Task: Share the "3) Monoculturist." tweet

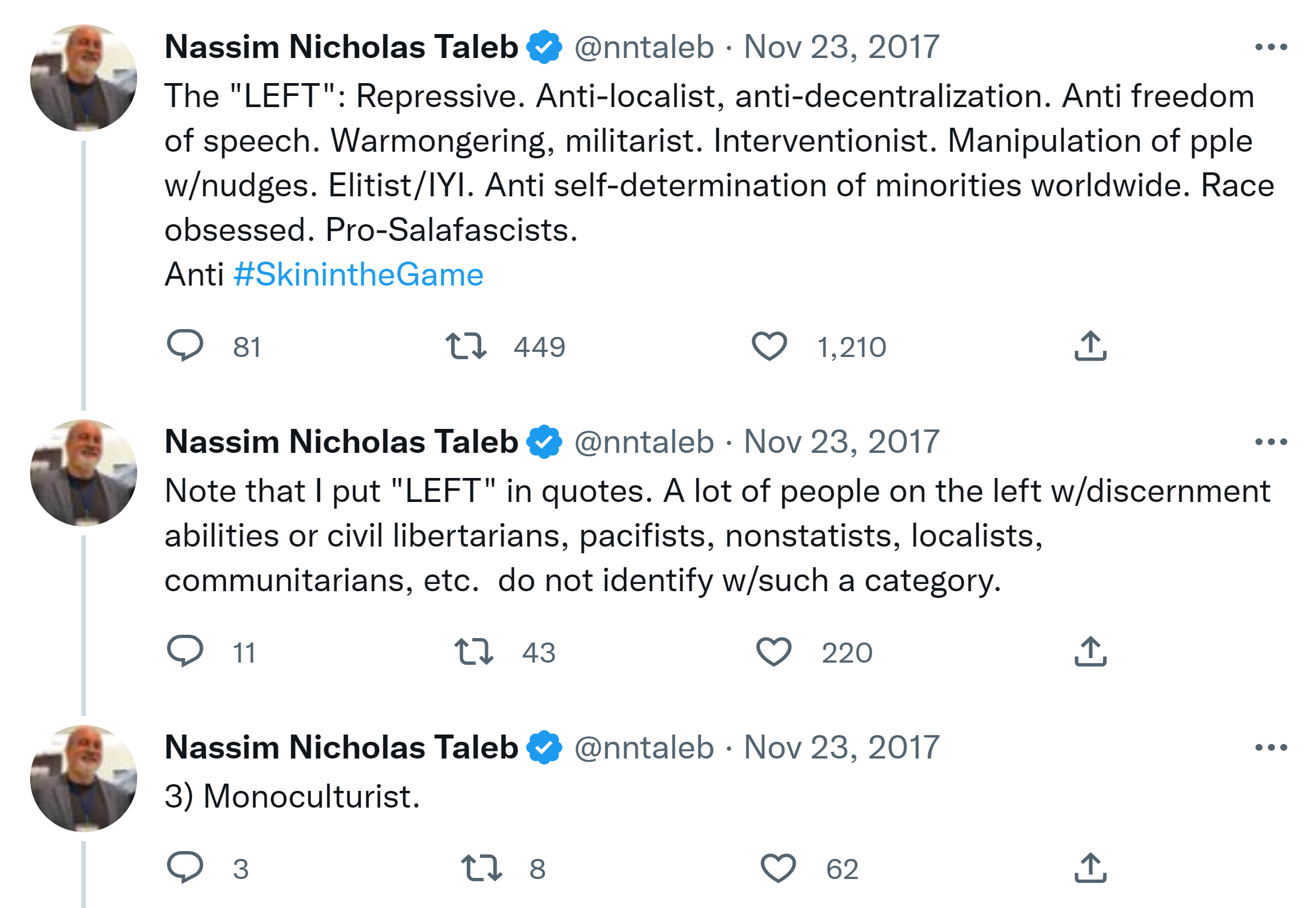Action: tap(1090, 868)
